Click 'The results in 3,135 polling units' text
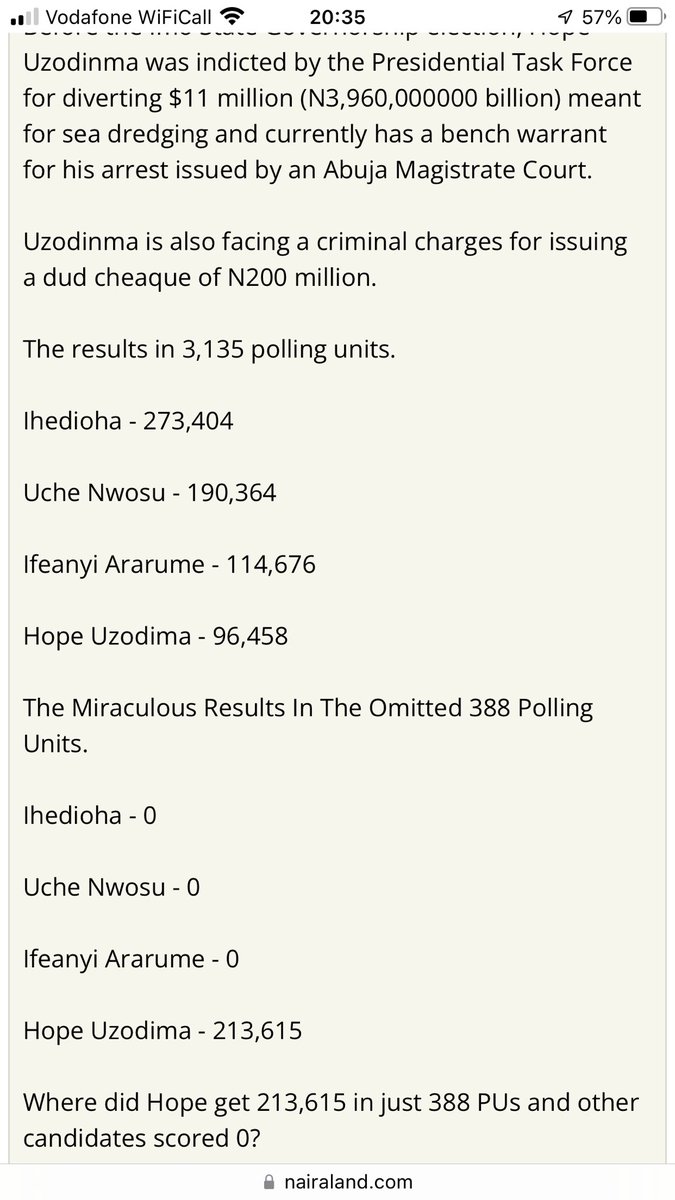Image resolution: width=675 pixels, height=1200 pixels. point(210,350)
